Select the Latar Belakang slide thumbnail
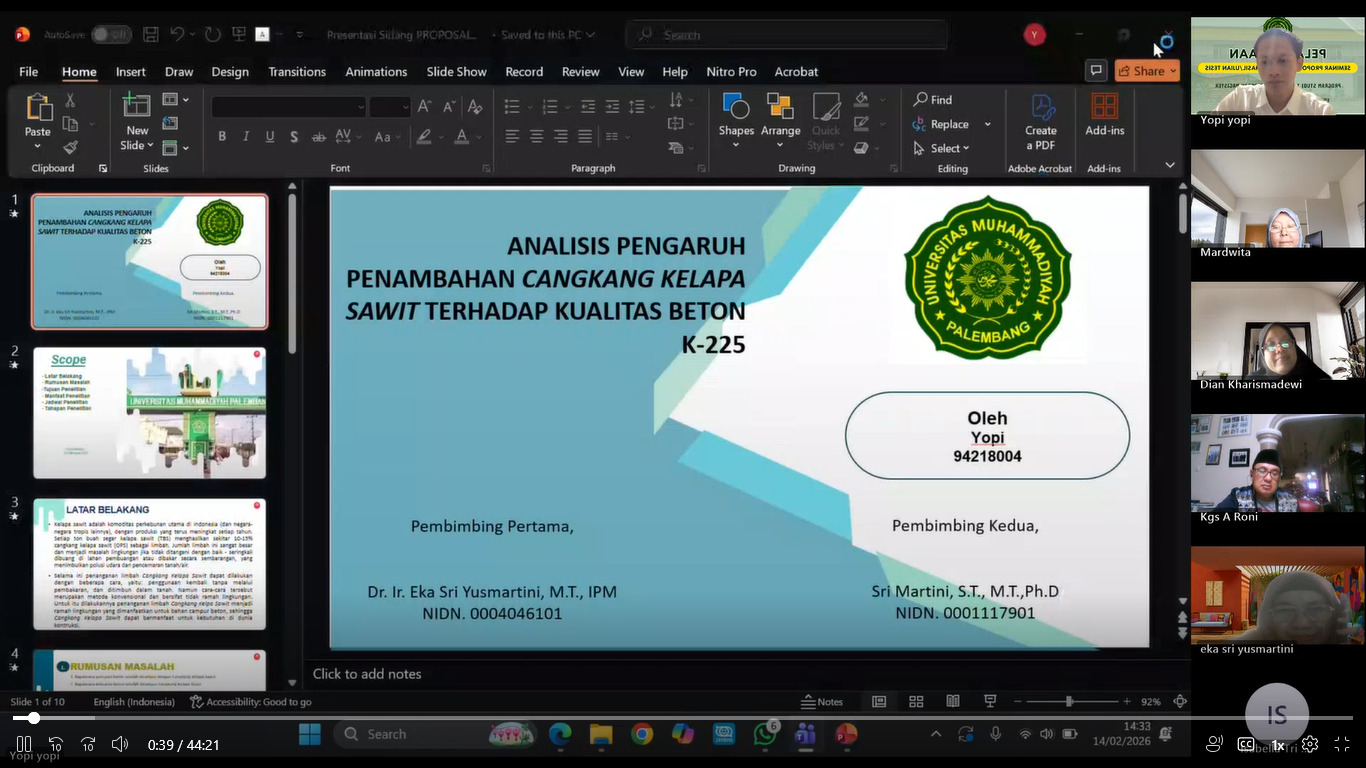 coord(150,564)
